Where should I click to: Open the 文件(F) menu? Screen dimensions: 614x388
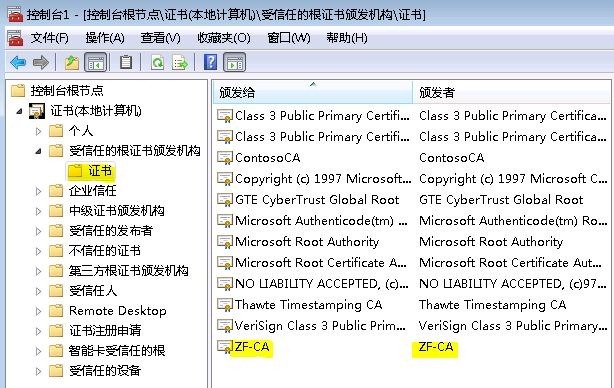[x=50, y=38]
